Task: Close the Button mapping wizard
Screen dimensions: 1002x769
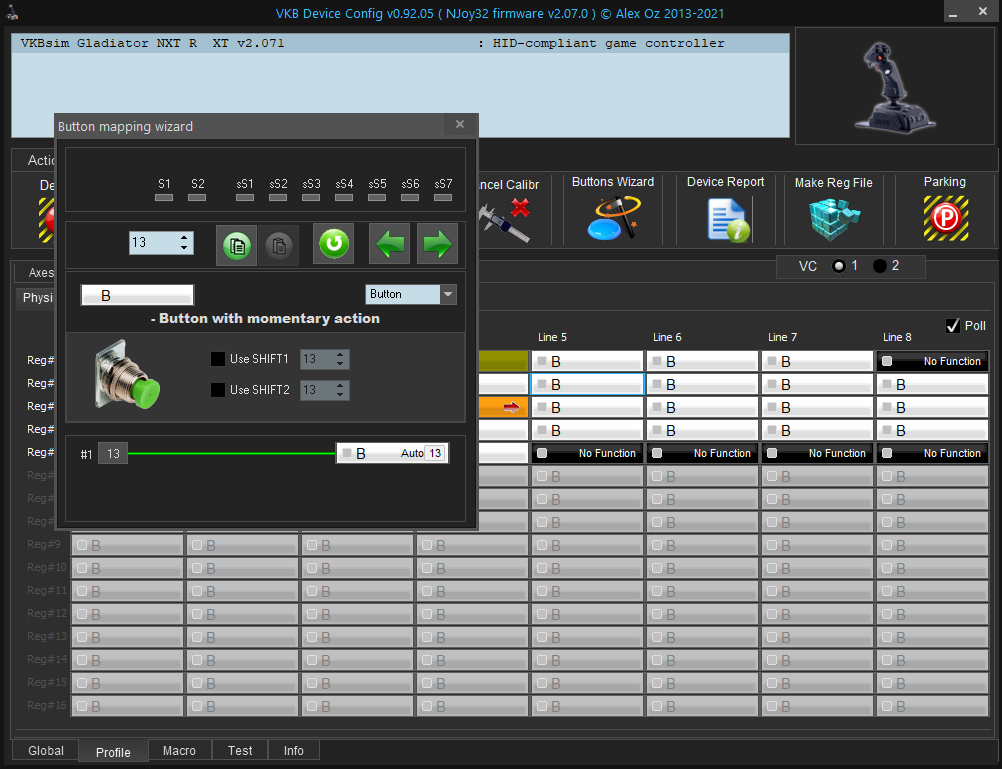Action: click(x=459, y=125)
